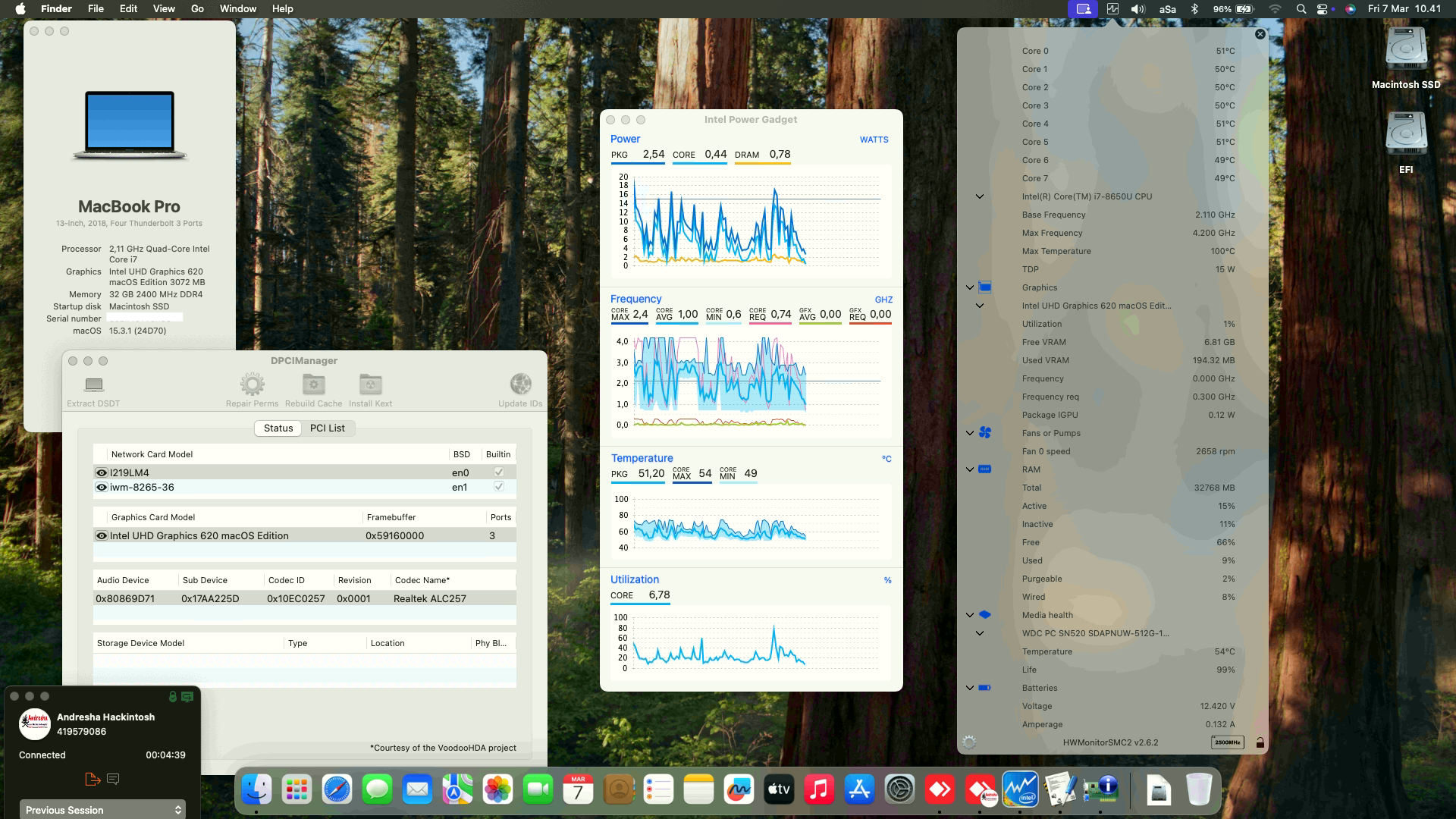The image size is (1456, 819).
Task: Collapse the Media health section chevron
Action: pyautogui.click(x=969, y=614)
